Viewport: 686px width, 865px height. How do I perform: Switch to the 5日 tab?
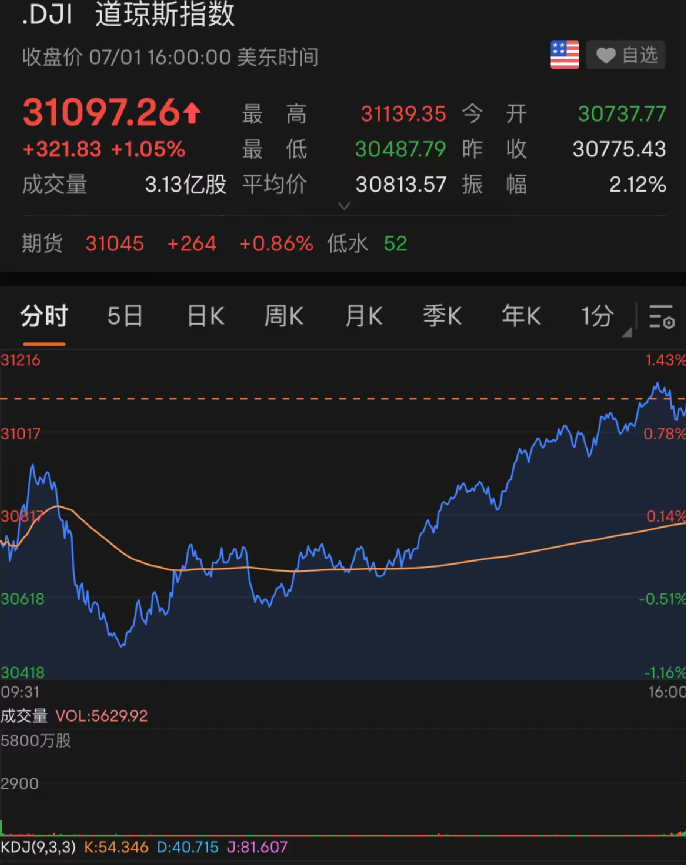(125, 317)
